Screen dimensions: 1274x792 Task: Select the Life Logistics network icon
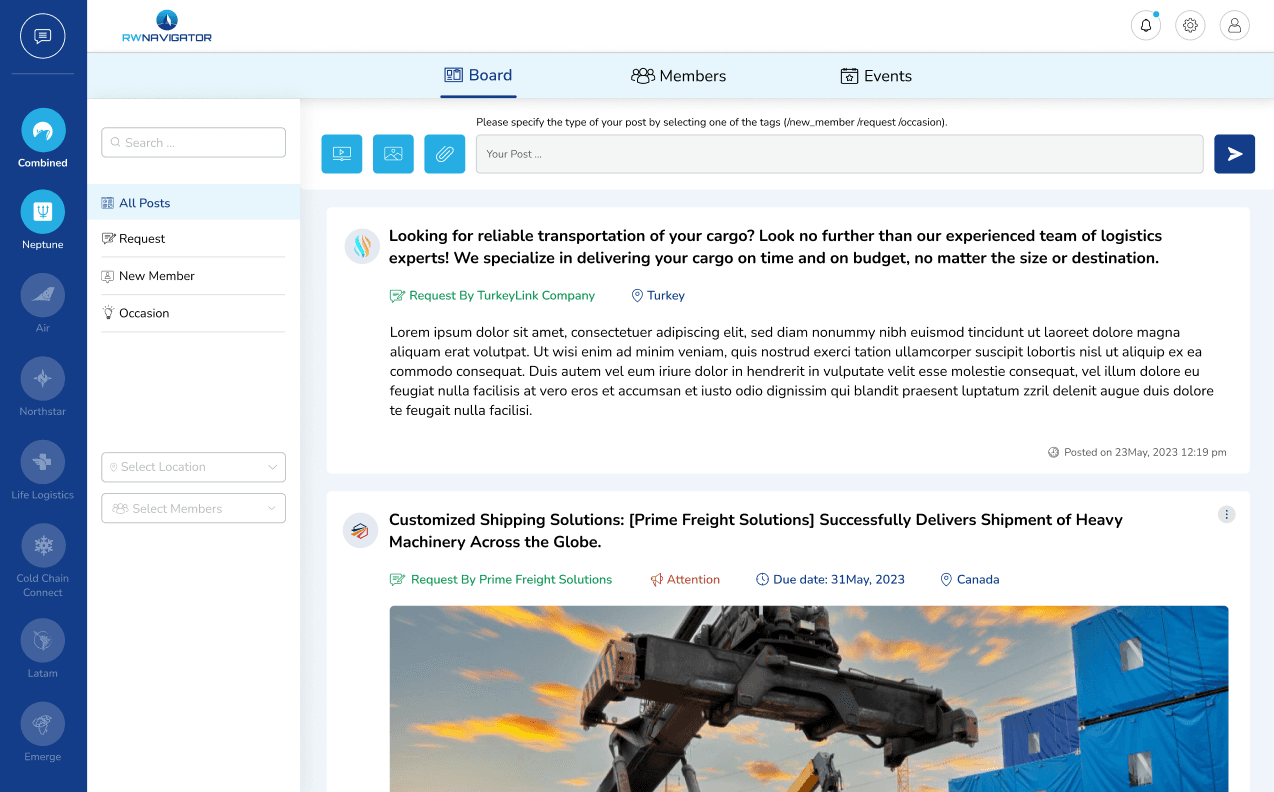click(x=43, y=462)
